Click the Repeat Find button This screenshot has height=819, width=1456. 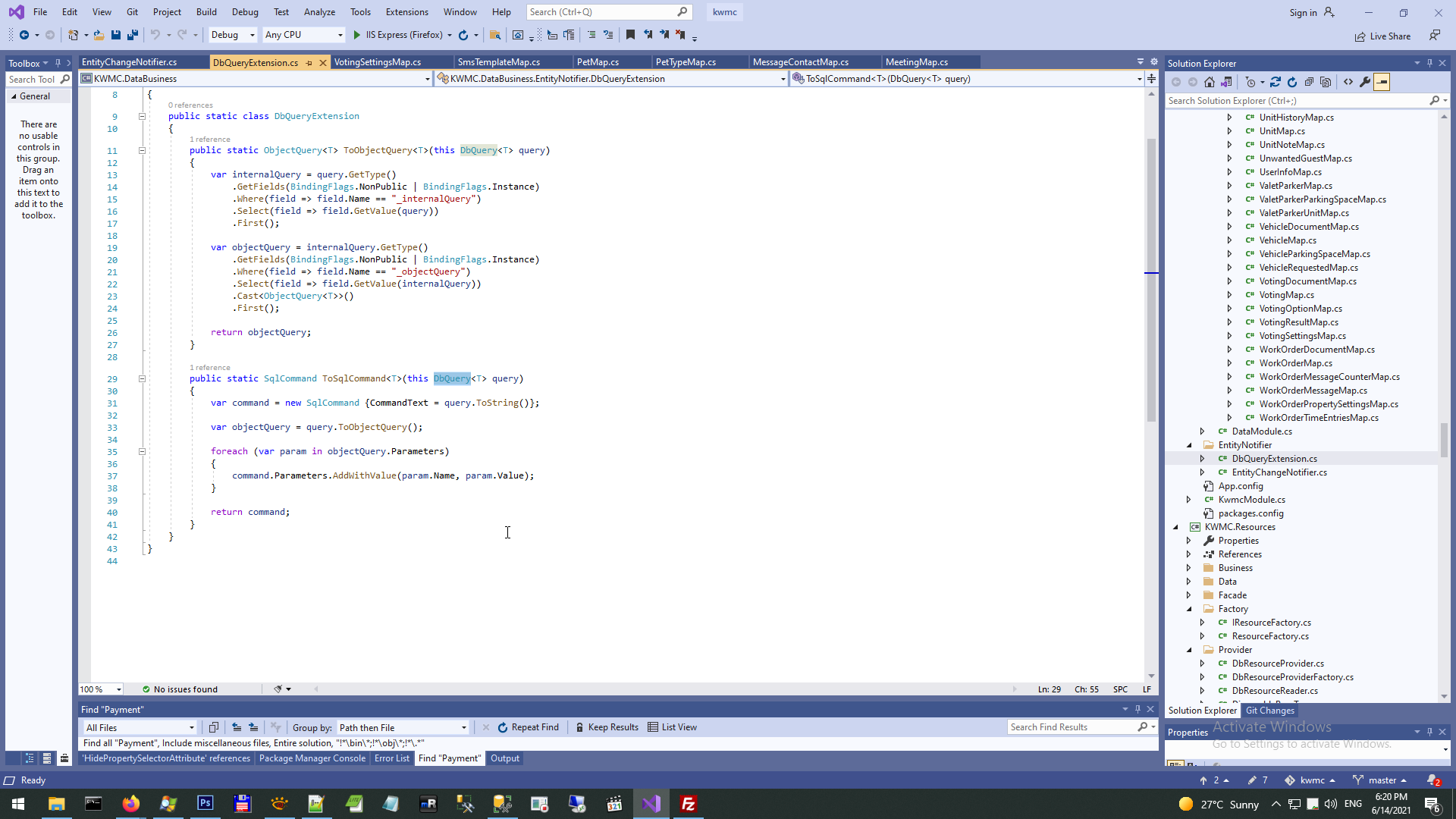(x=528, y=727)
